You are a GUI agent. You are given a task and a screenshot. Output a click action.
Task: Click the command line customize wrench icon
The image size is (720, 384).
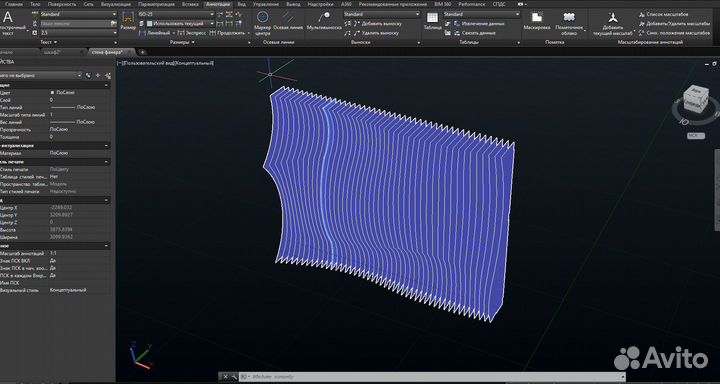pyautogui.click(x=234, y=377)
